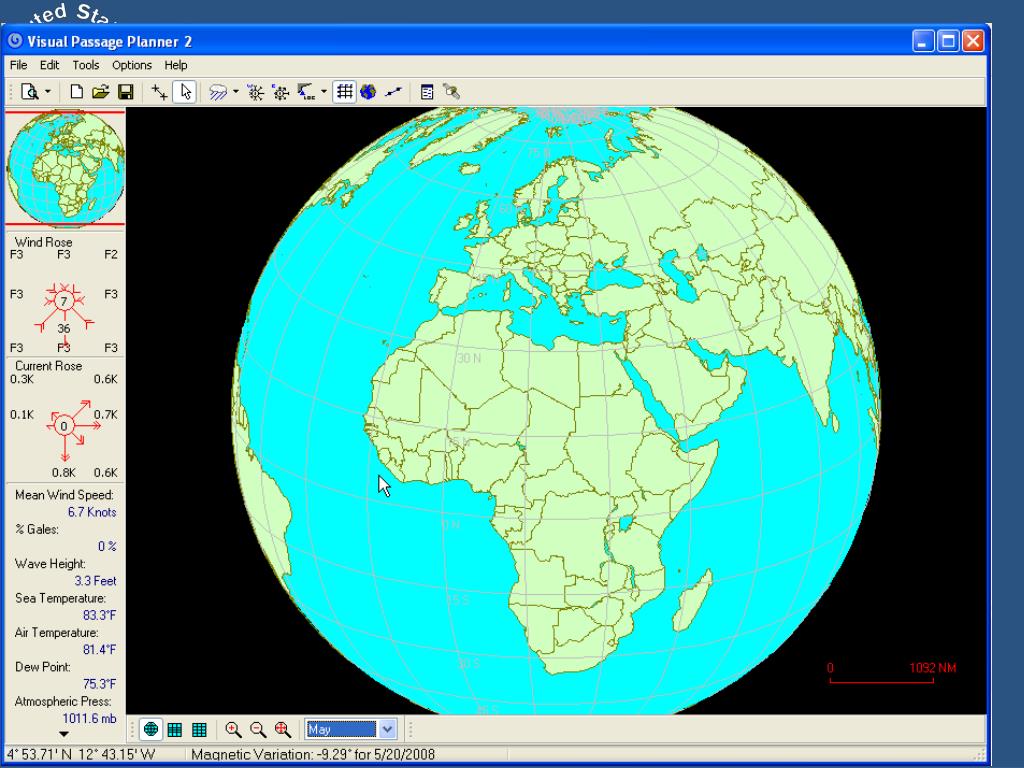1024x768 pixels.
Task: Open an existing file via folder icon
Action: [x=101, y=92]
